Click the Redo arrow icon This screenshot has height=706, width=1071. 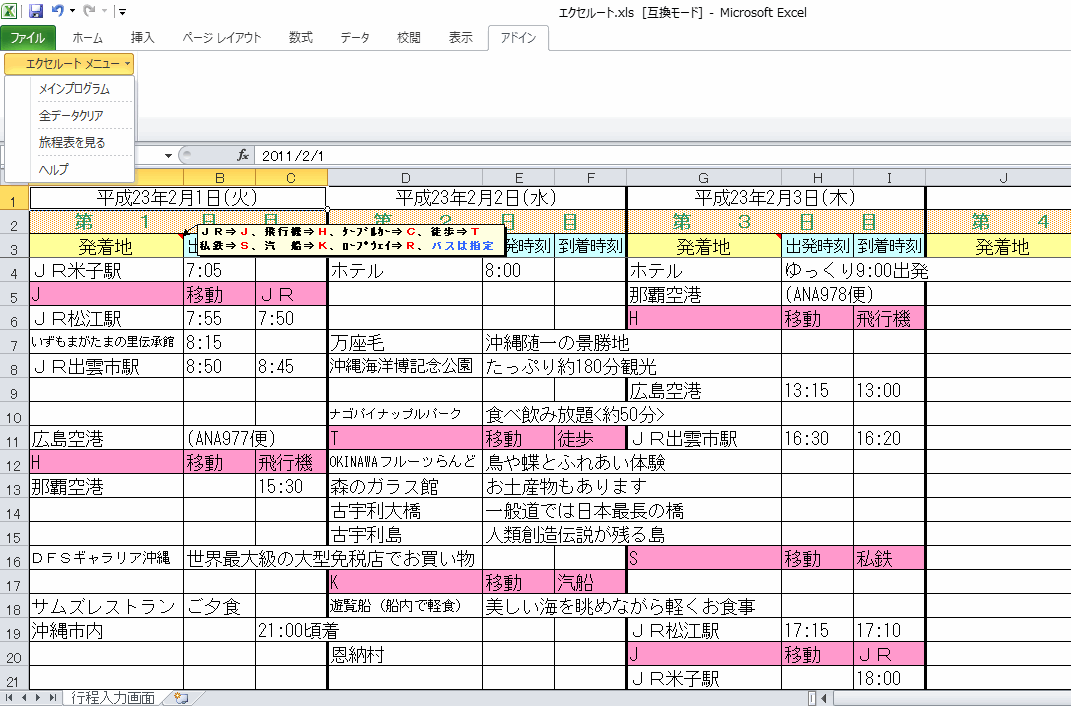pos(89,11)
